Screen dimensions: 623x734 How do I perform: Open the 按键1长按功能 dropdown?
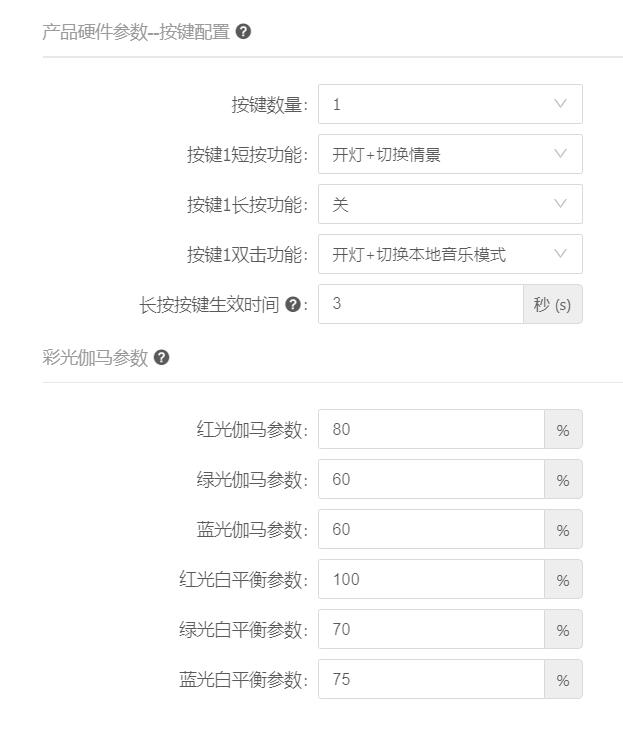tap(440, 204)
